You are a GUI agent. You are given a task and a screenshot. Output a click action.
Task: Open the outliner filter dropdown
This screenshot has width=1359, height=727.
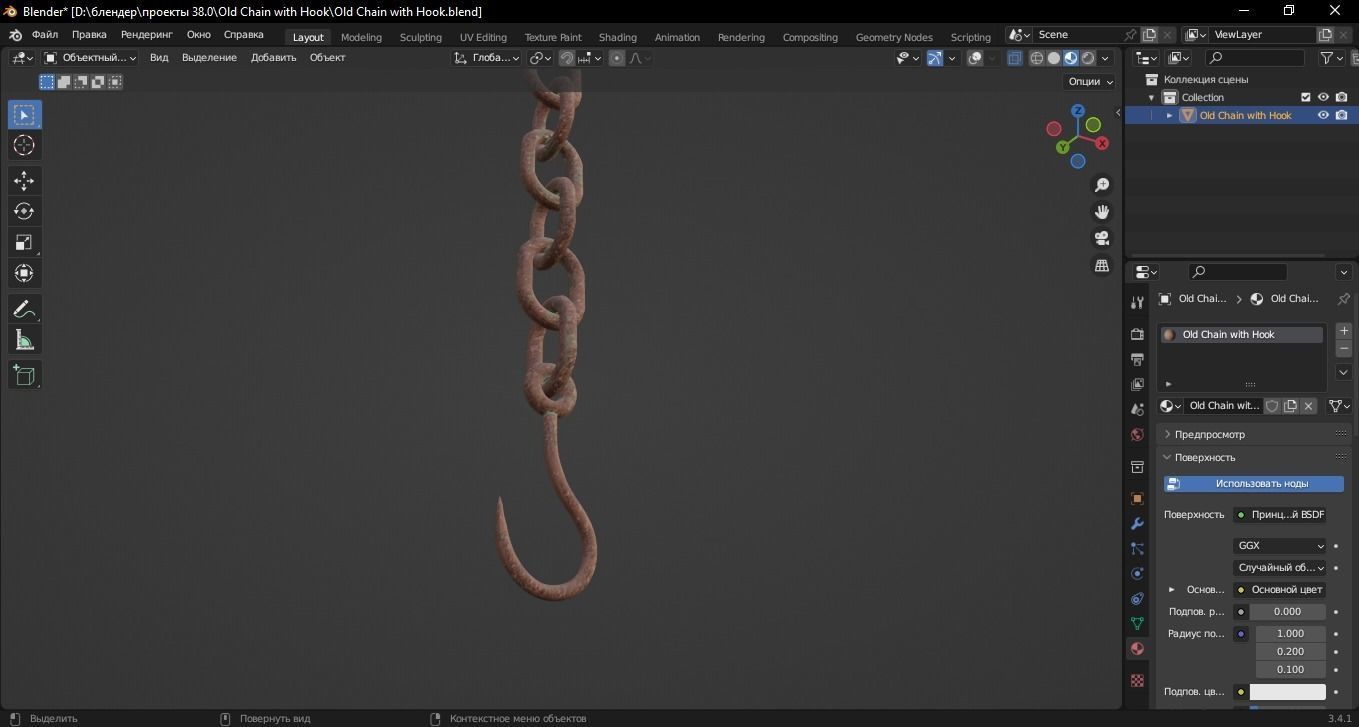pyautogui.click(x=1332, y=58)
